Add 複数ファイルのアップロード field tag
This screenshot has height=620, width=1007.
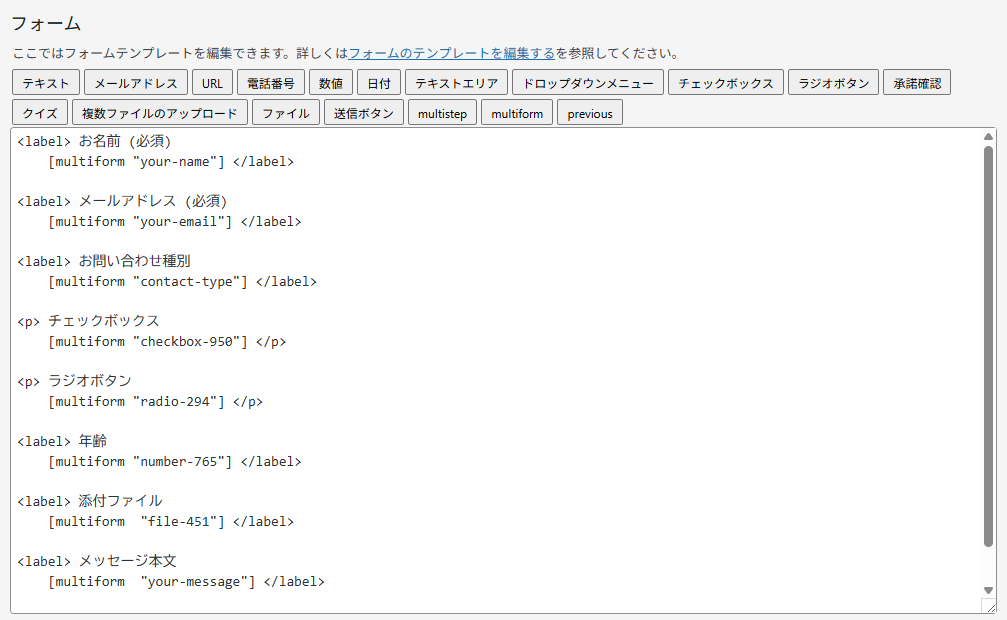[160, 113]
